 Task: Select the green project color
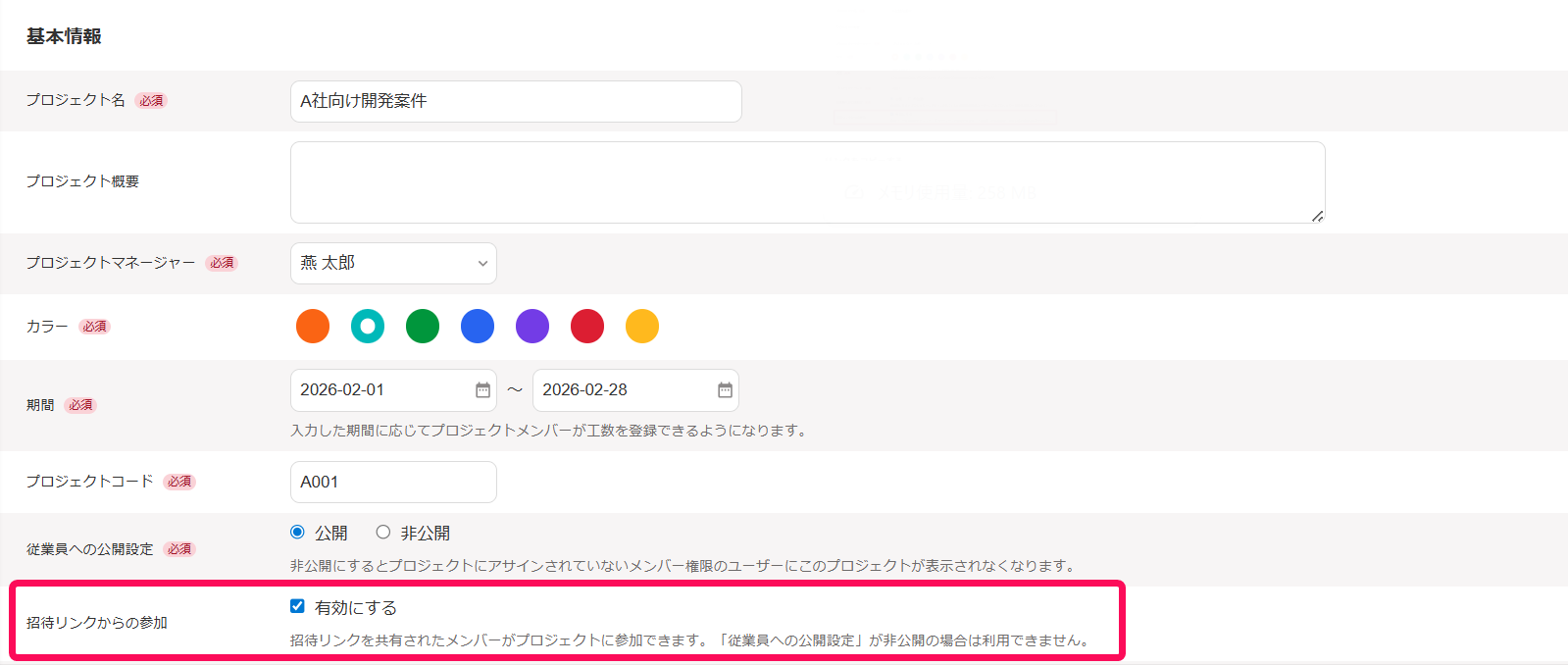click(x=423, y=327)
